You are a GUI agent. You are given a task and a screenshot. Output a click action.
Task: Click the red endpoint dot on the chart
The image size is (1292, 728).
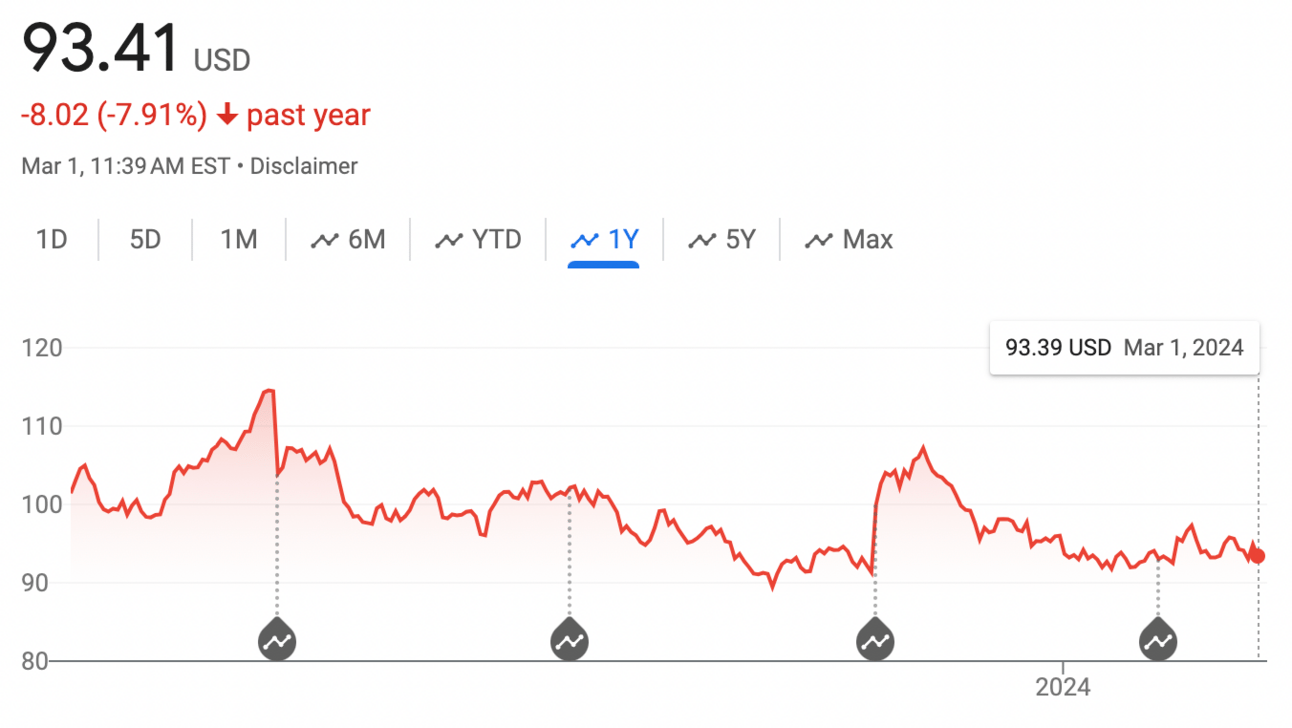[1258, 556]
